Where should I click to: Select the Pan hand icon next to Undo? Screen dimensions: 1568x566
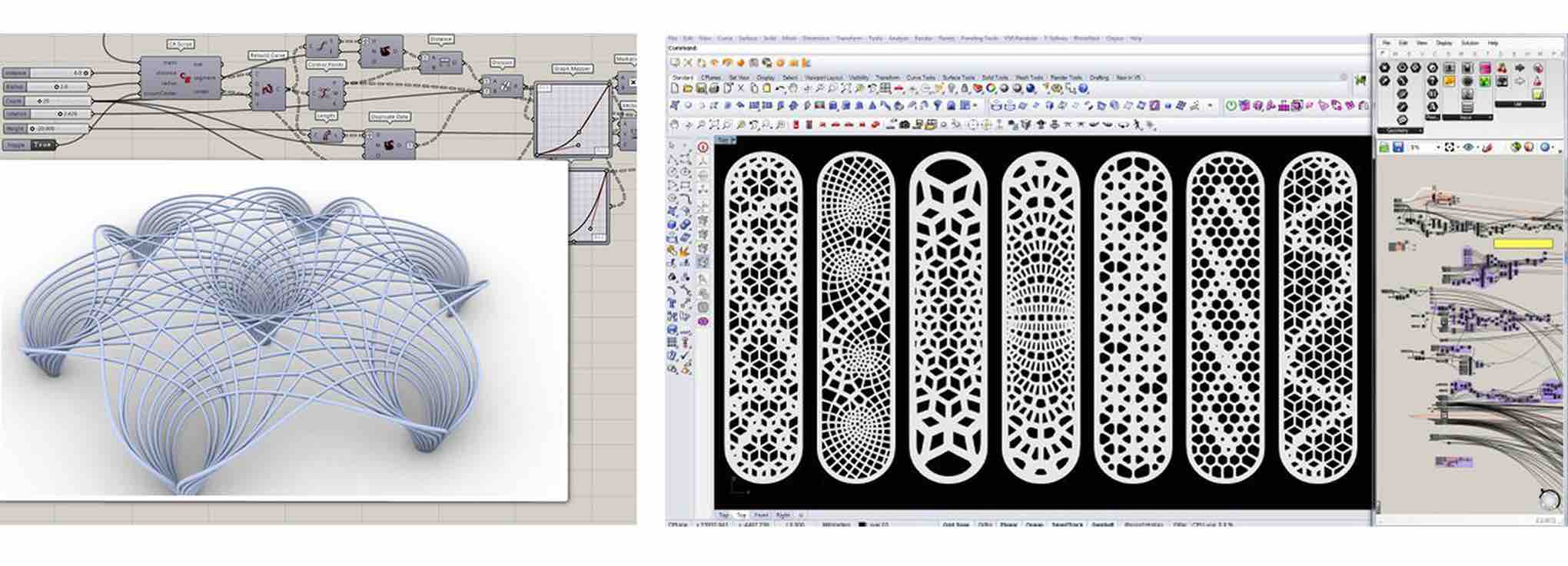pos(793,88)
